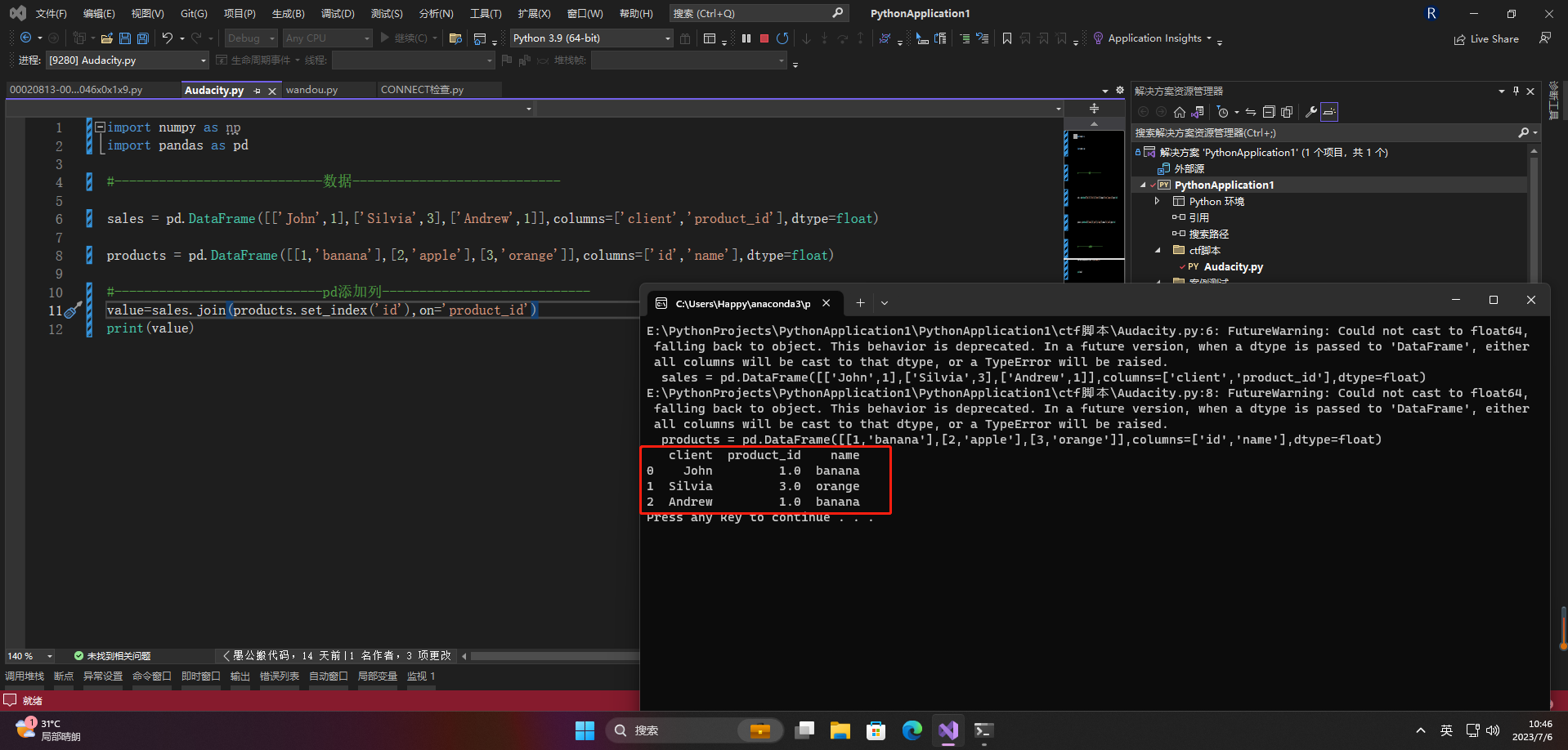
Task: Undo last action with the undo arrow
Action: point(168,38)
